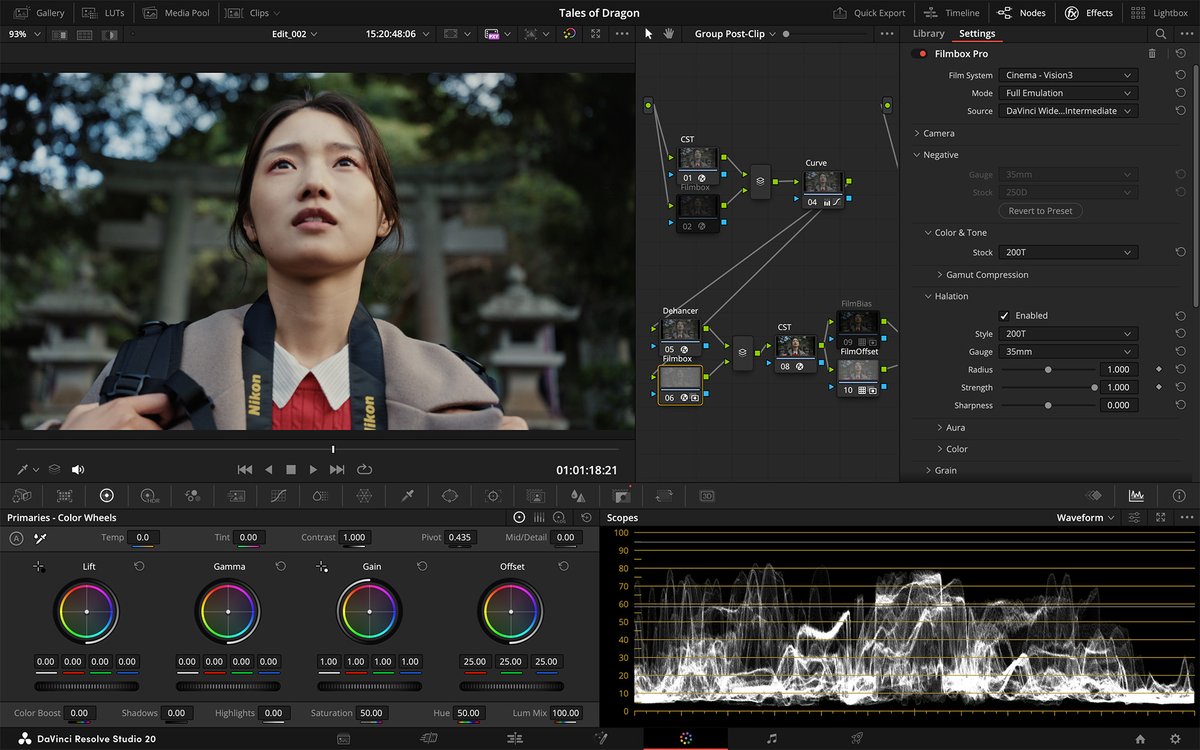Image resolution: width=1200 pixels, height=750 pixels.
Task: Adjust the Halation Radius slider
Action: click(x=1048, y=369)
